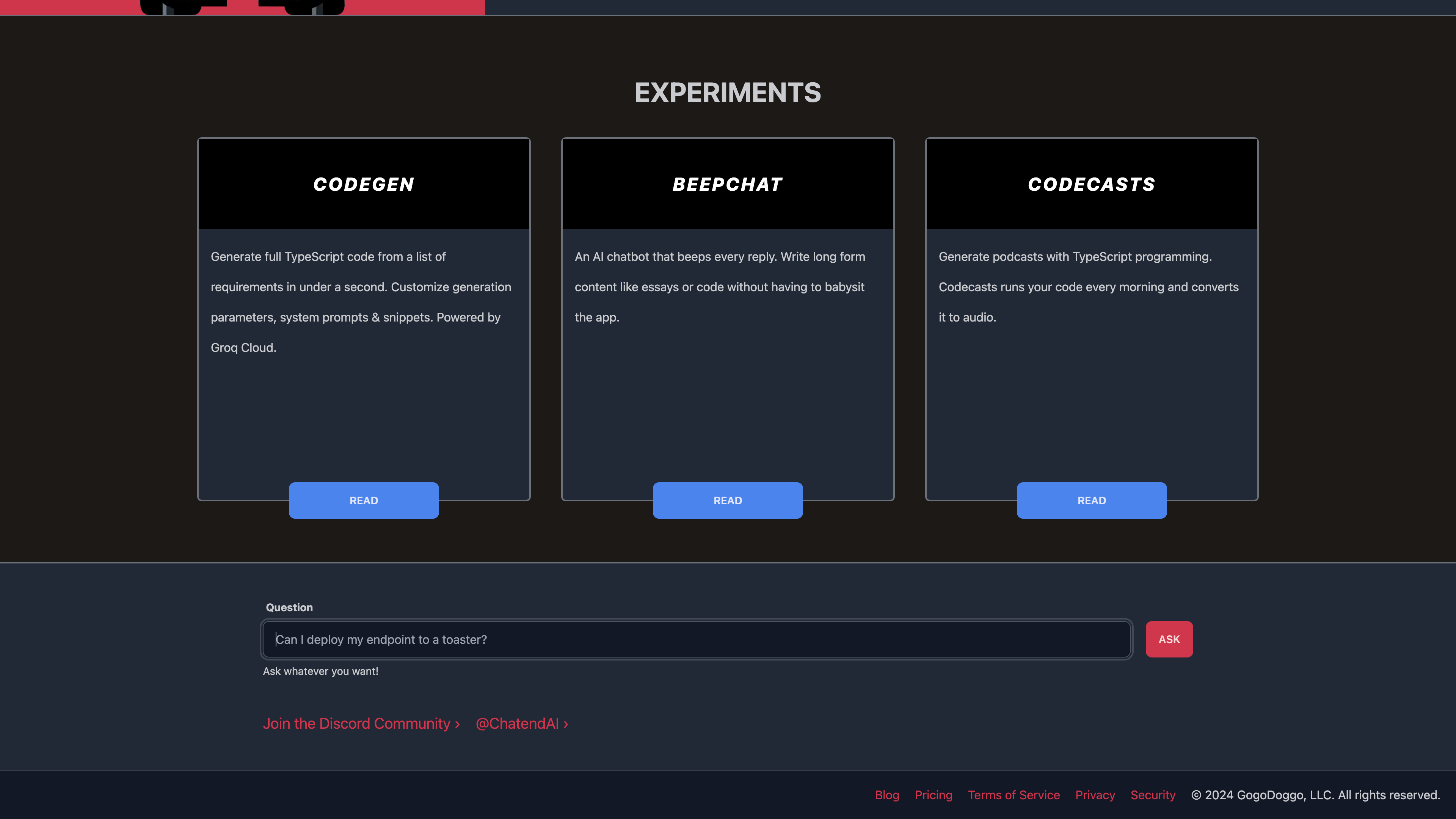Open Privacy footer link
Viewport: 1456px width, 819px height.
point(1095,795)
